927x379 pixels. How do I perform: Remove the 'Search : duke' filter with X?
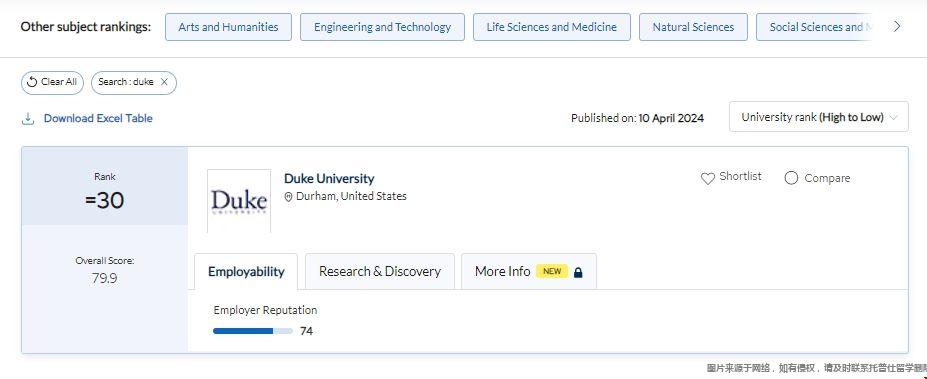164,82
